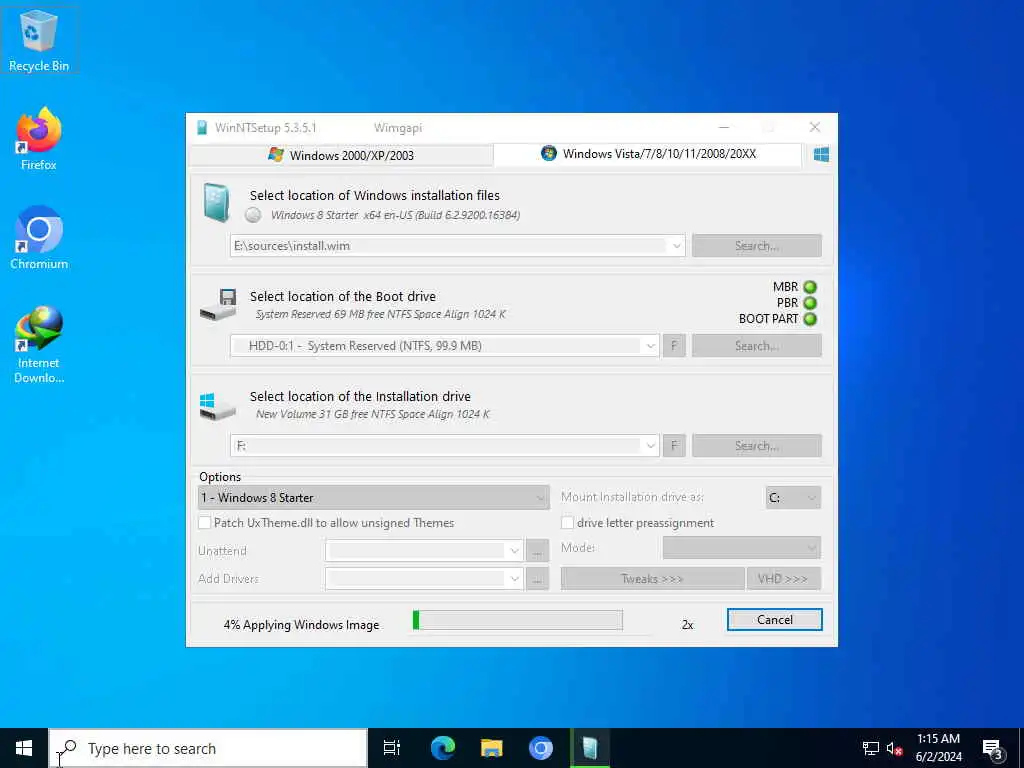Viewport: 1024px width, 768px height.
Task: Expand the HDD-0:1 System Reserved boot drive dropdown
Action: click(x=650, y=345)
